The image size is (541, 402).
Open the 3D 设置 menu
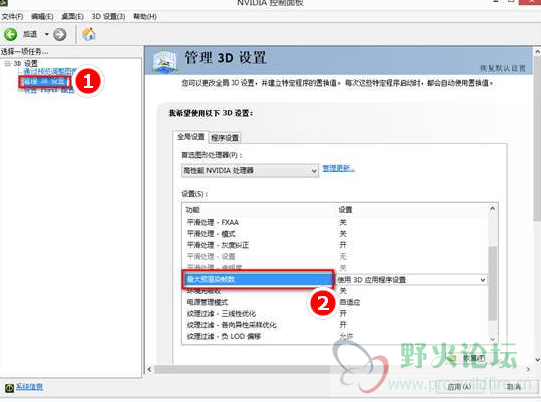click(x=108, y=16)
